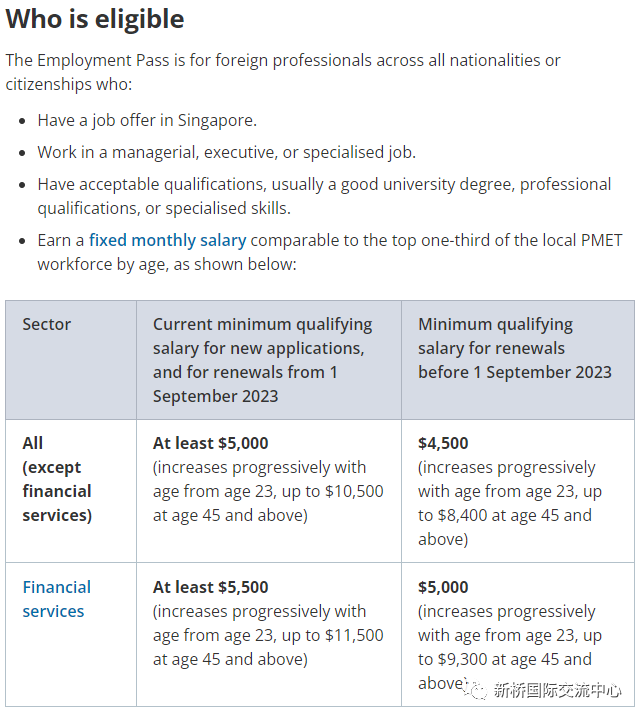Click the bold "At least $5,000" text
The image size is (642, 718).
[x=211, y=443]
